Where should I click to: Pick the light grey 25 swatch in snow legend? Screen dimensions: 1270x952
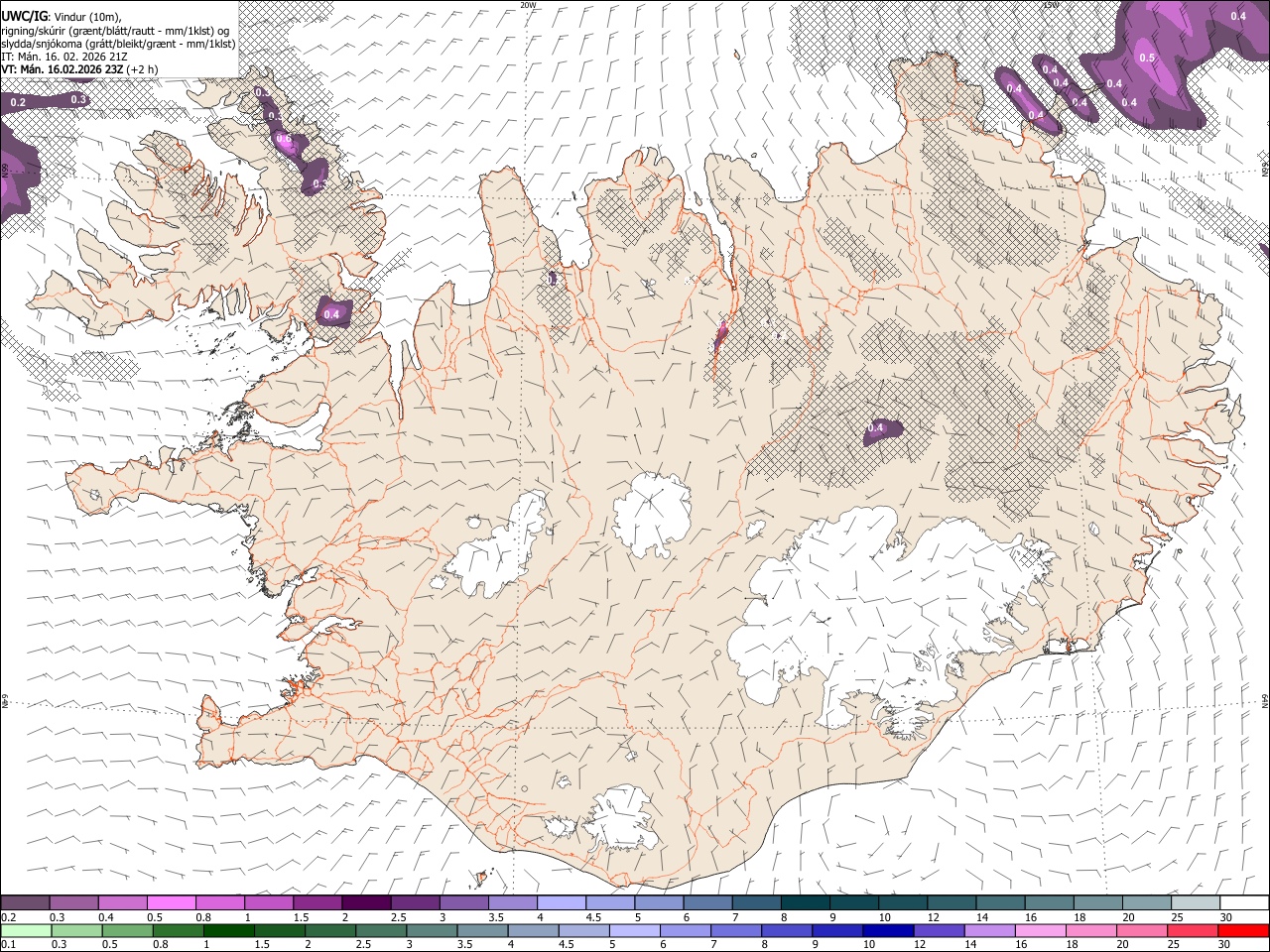point(1197,903)
